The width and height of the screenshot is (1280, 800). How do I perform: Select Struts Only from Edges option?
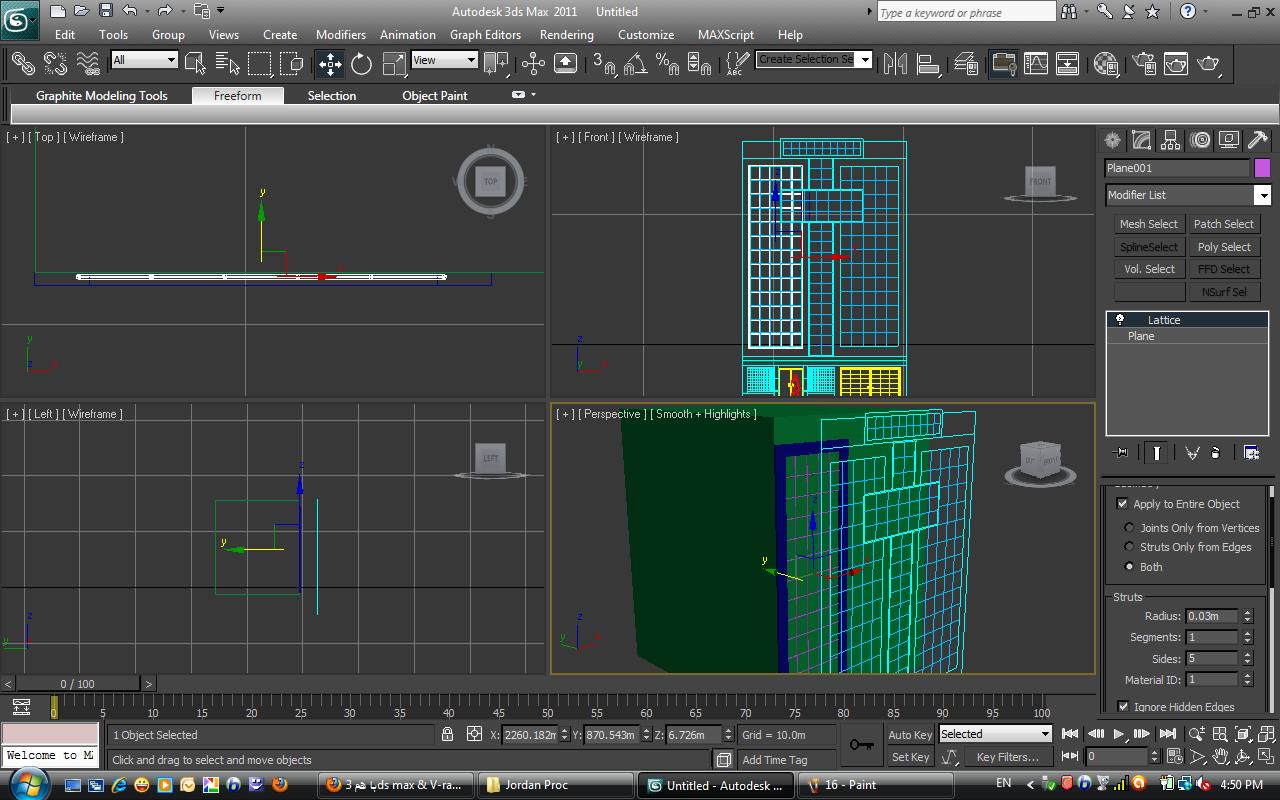pyautogui.click(x=1130, y=547)
